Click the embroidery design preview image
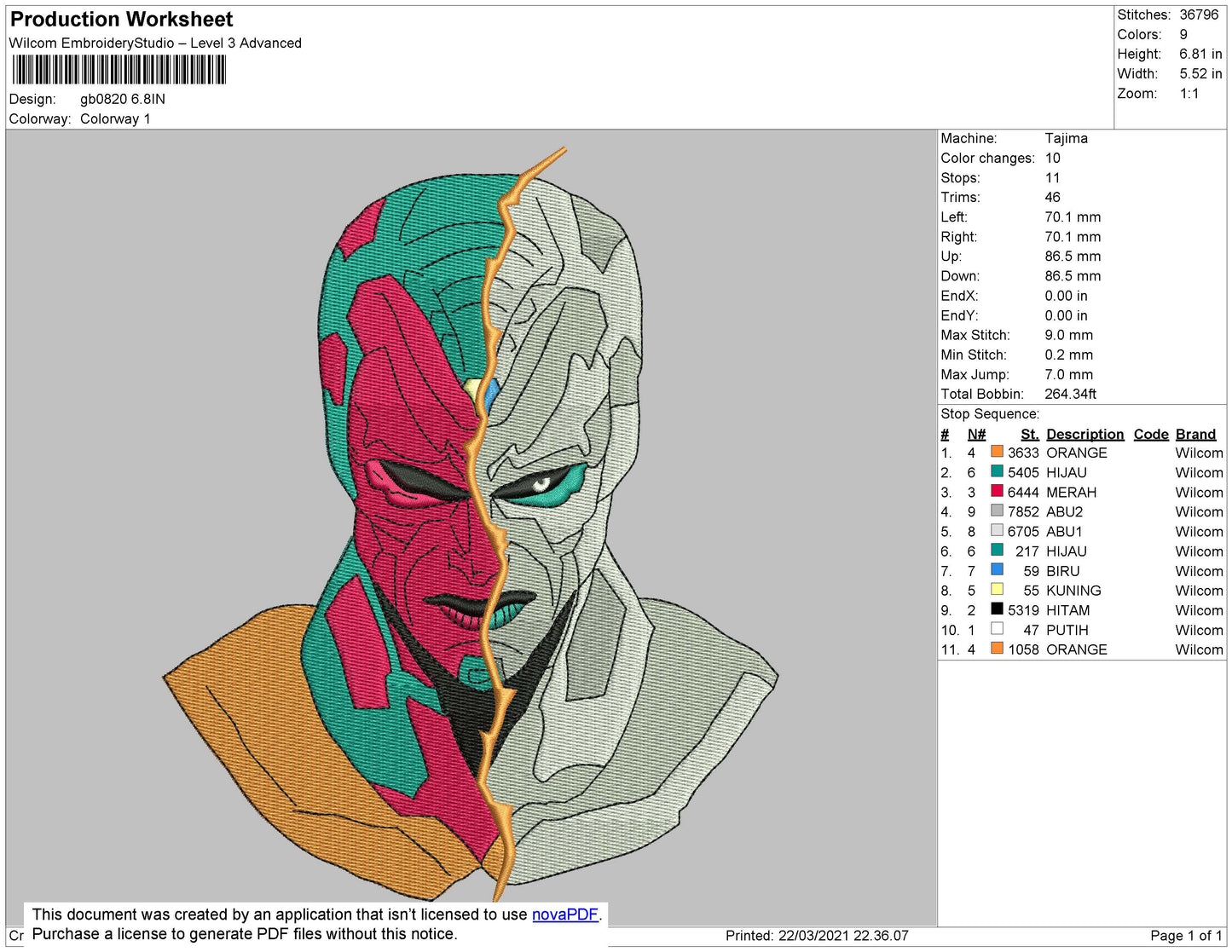The width and height of the screenshot is (1232, 952). tap(471, 524)
